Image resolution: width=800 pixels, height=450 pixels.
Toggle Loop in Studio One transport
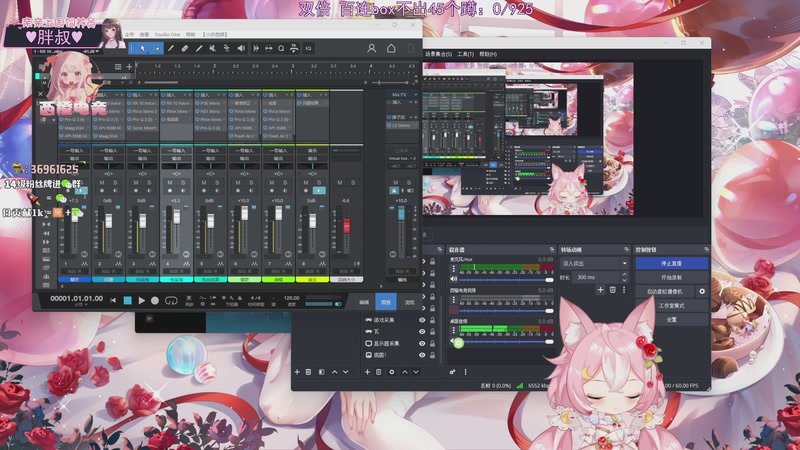coord(171,301)
